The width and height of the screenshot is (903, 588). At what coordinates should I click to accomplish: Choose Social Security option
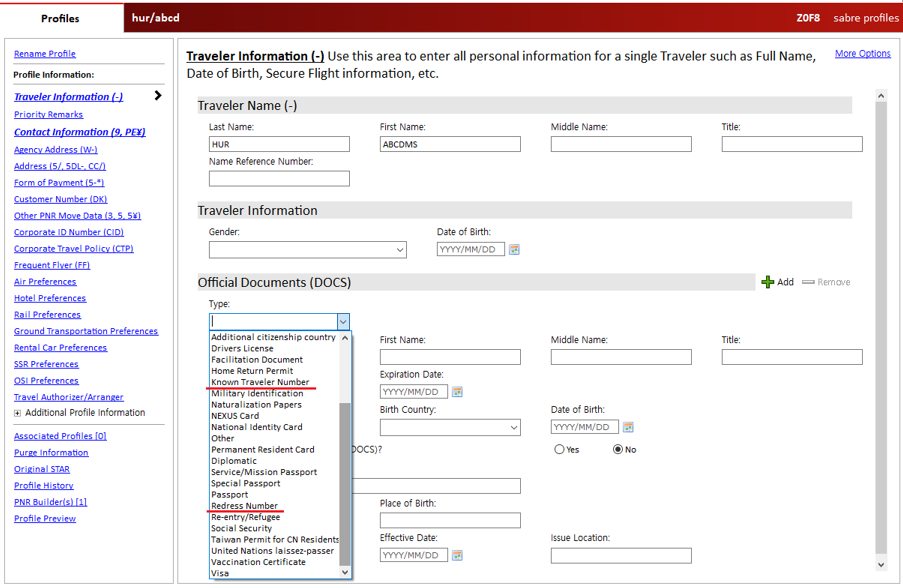click(x=241, y=528)
